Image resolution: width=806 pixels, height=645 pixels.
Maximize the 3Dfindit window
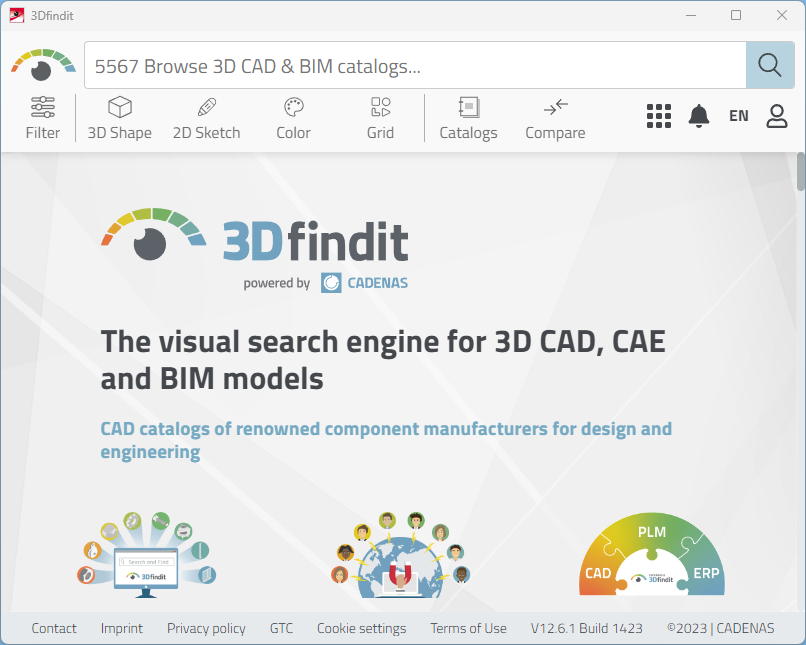pos(736,15)
